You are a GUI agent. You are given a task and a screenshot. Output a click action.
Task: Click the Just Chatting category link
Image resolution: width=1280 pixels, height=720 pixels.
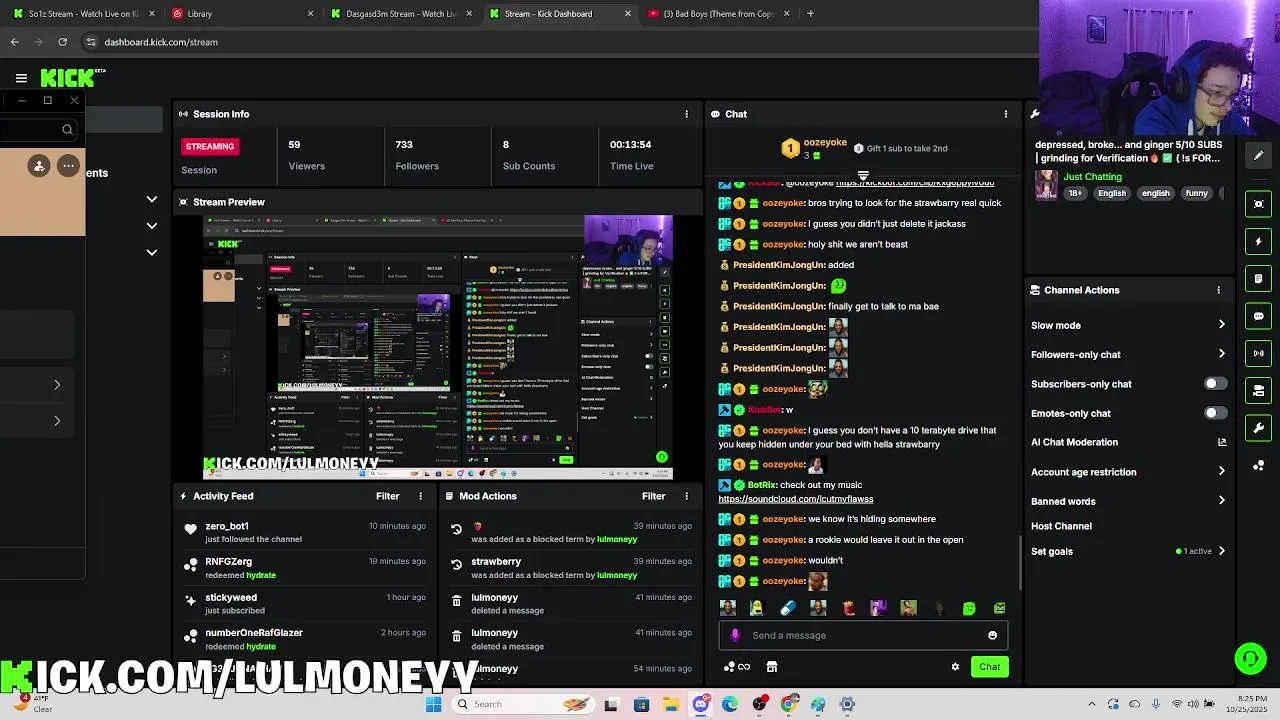tap(1092, 177)
